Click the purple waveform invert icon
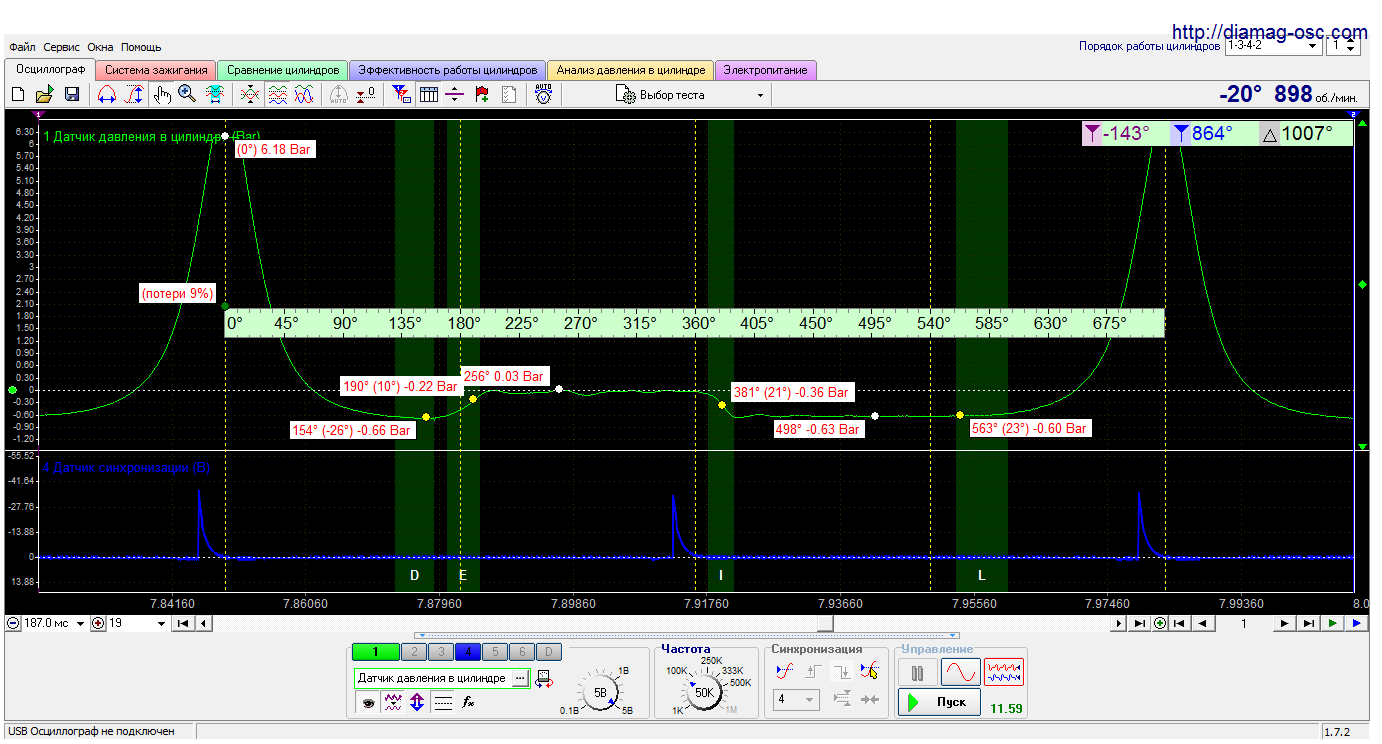The width and height of the screenshot is (1382, 744). pyautogui.click(x=393, y=702)
